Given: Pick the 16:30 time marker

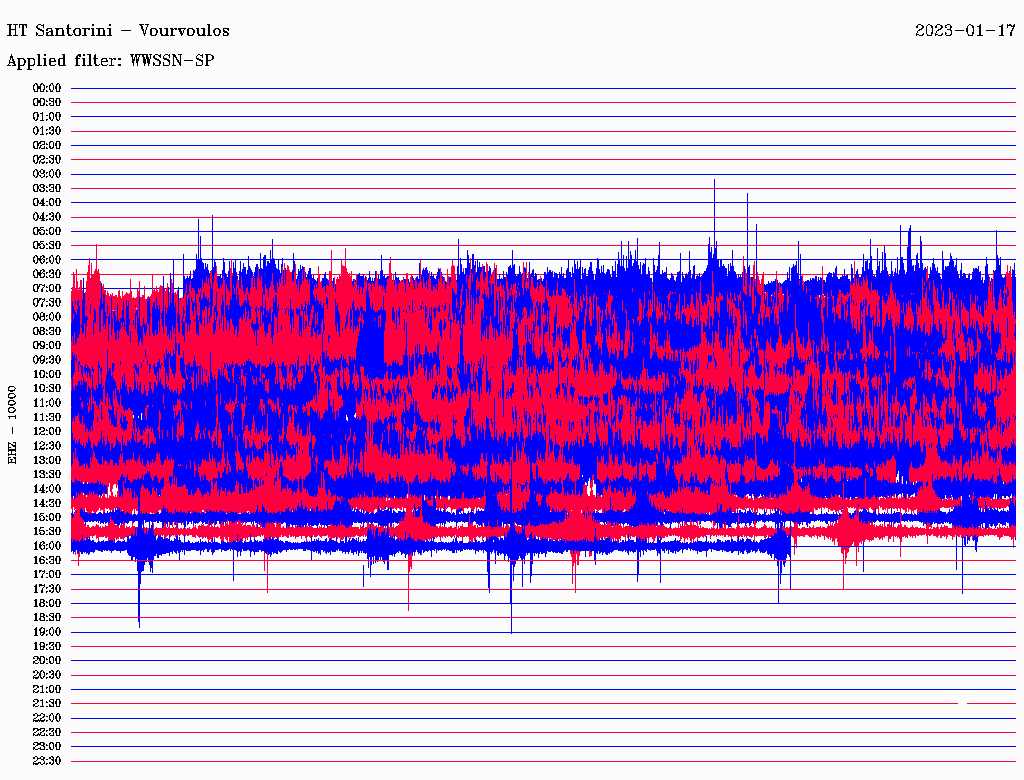Looking at the screenshot, I should click(x=47, y=560).
